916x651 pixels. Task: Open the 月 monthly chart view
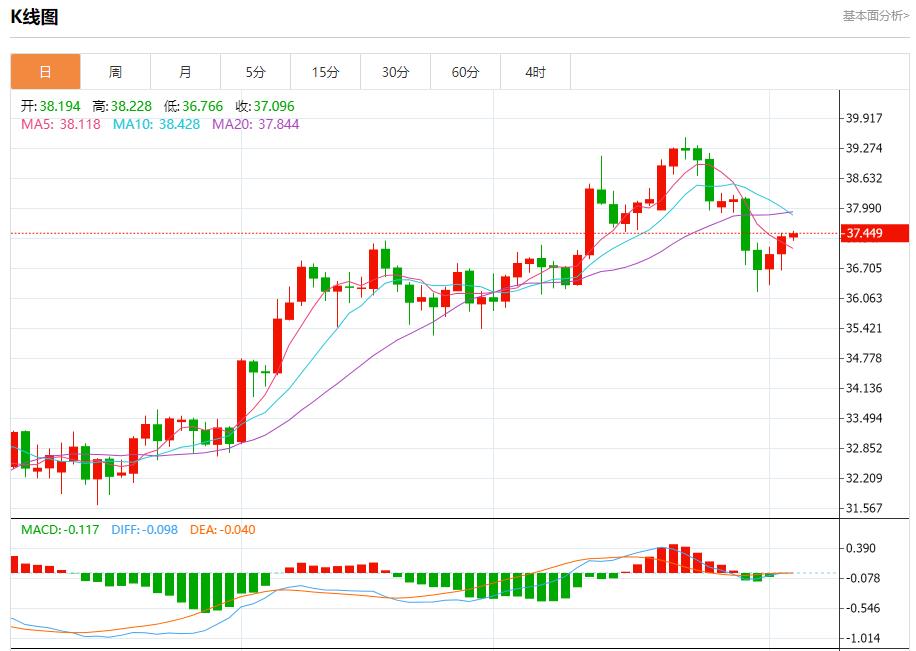pos(185,71)
